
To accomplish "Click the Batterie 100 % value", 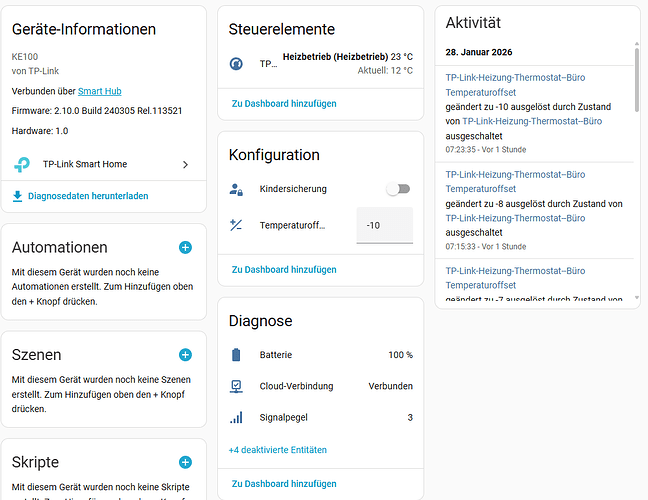I will [400, 355].
